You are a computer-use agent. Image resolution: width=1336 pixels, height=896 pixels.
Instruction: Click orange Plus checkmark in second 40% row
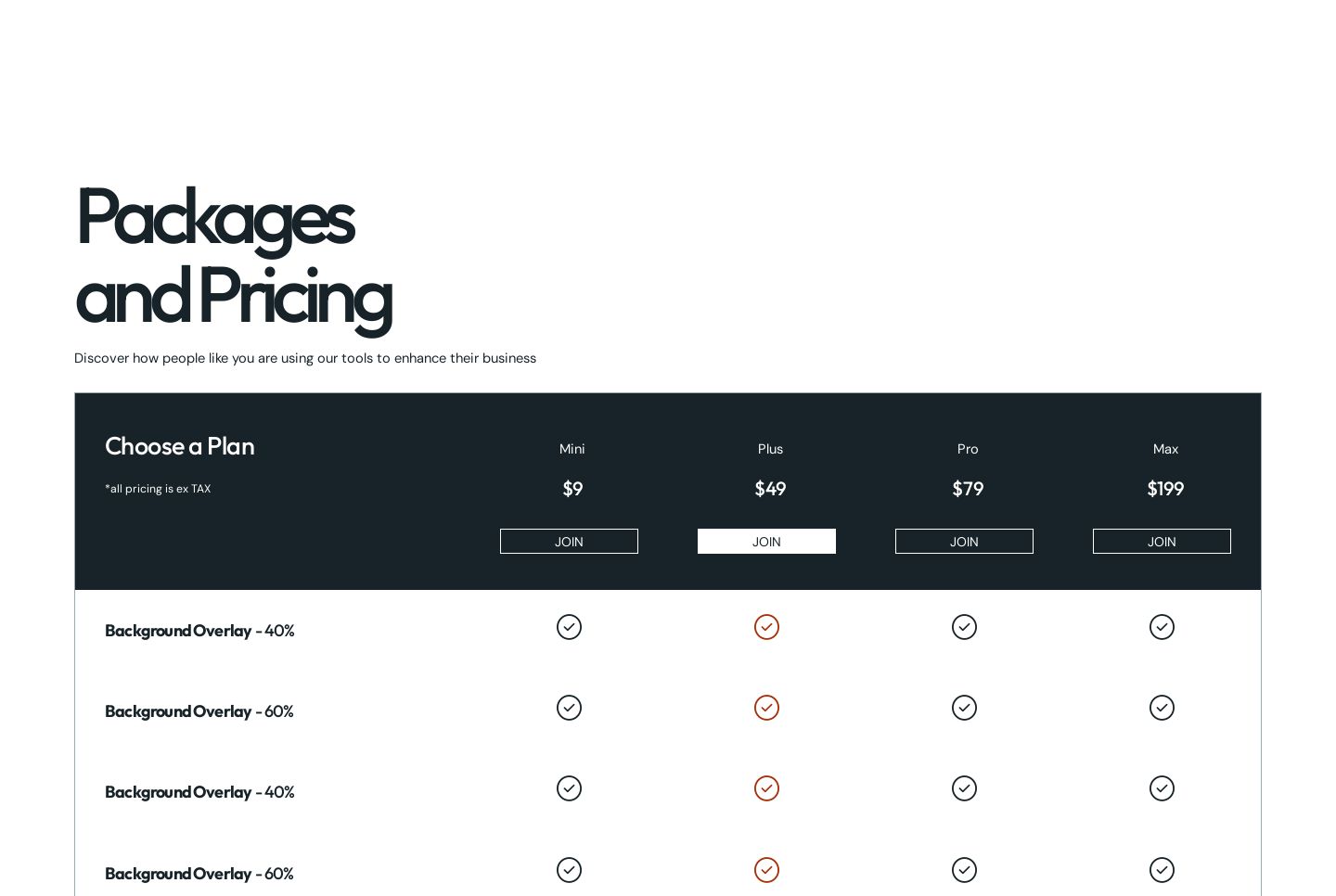point(766,788)
